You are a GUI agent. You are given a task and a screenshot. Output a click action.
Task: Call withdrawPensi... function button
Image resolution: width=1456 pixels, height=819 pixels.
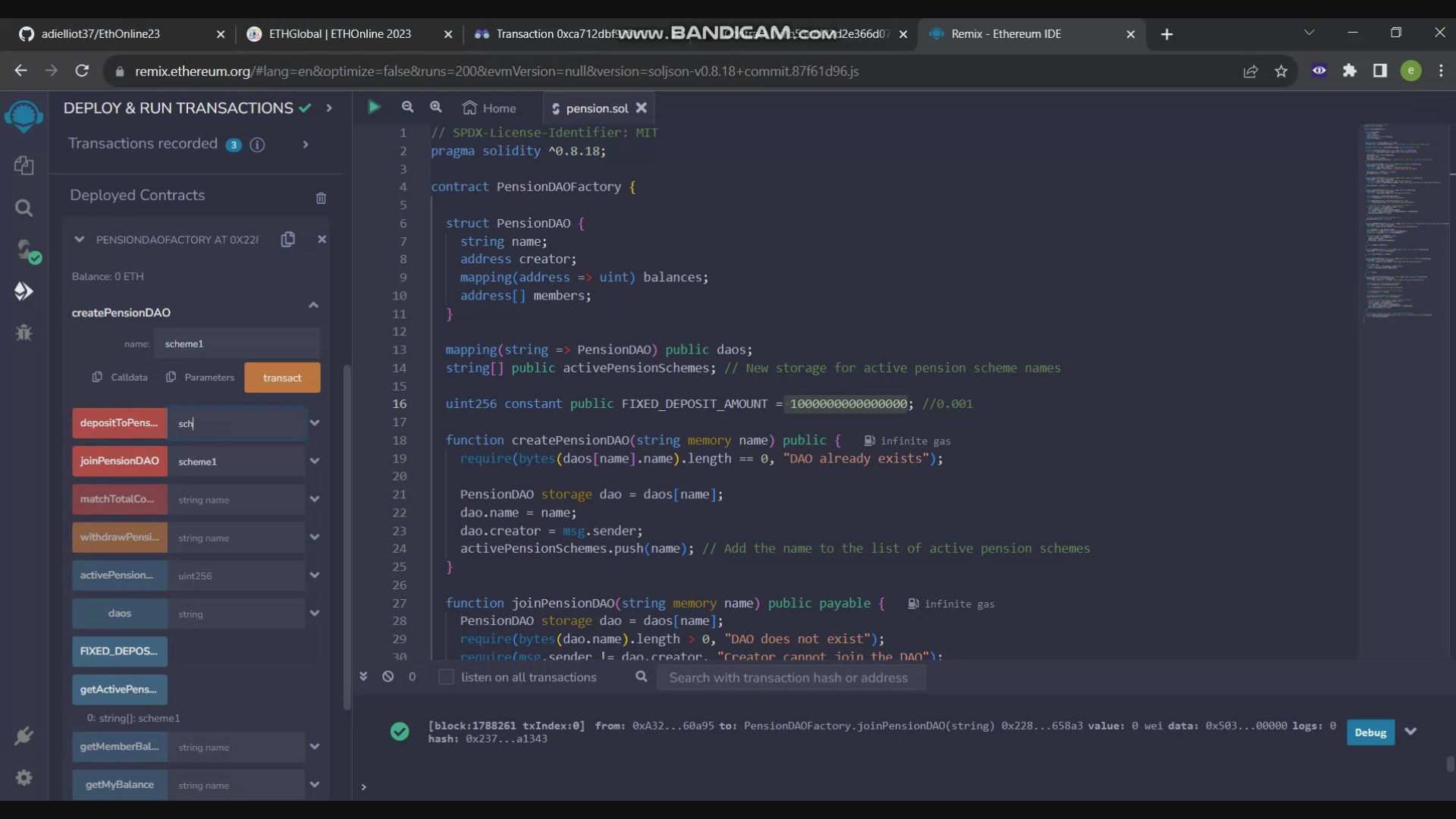119,537
